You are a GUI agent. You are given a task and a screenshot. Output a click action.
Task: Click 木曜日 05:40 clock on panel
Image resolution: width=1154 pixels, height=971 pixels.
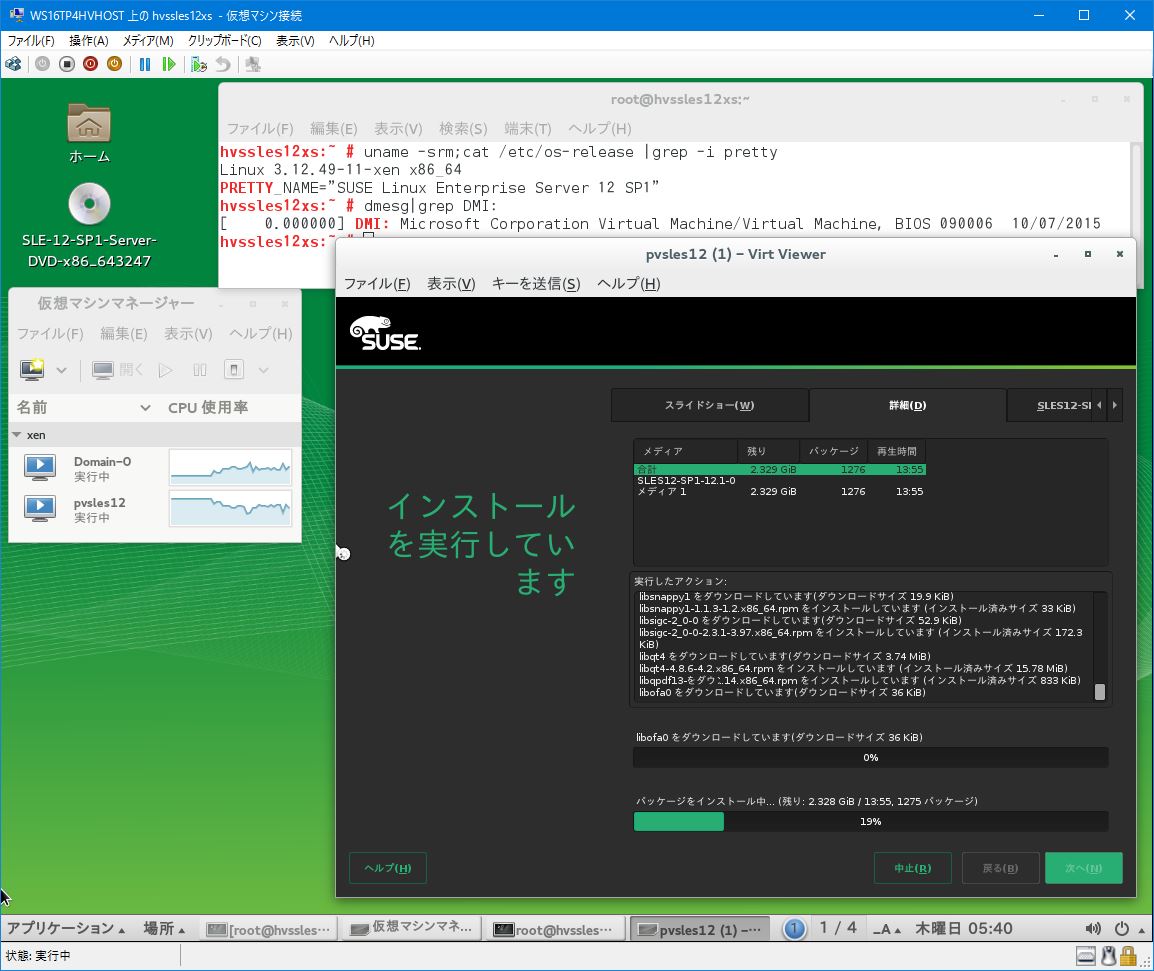[x=963, y=929]
